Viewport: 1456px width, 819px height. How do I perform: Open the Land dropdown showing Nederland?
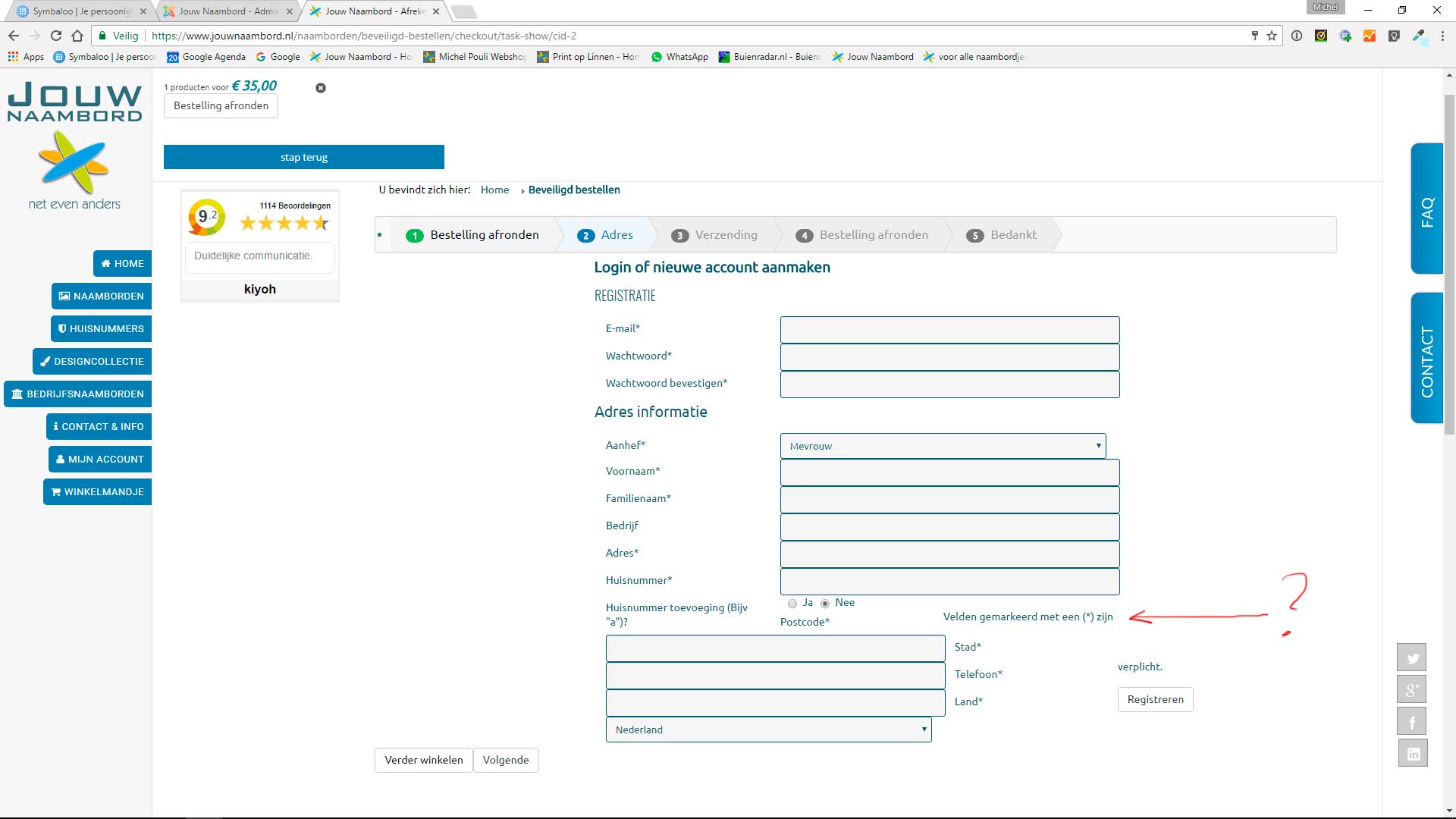pyautogui.click(x=768, y=730)
